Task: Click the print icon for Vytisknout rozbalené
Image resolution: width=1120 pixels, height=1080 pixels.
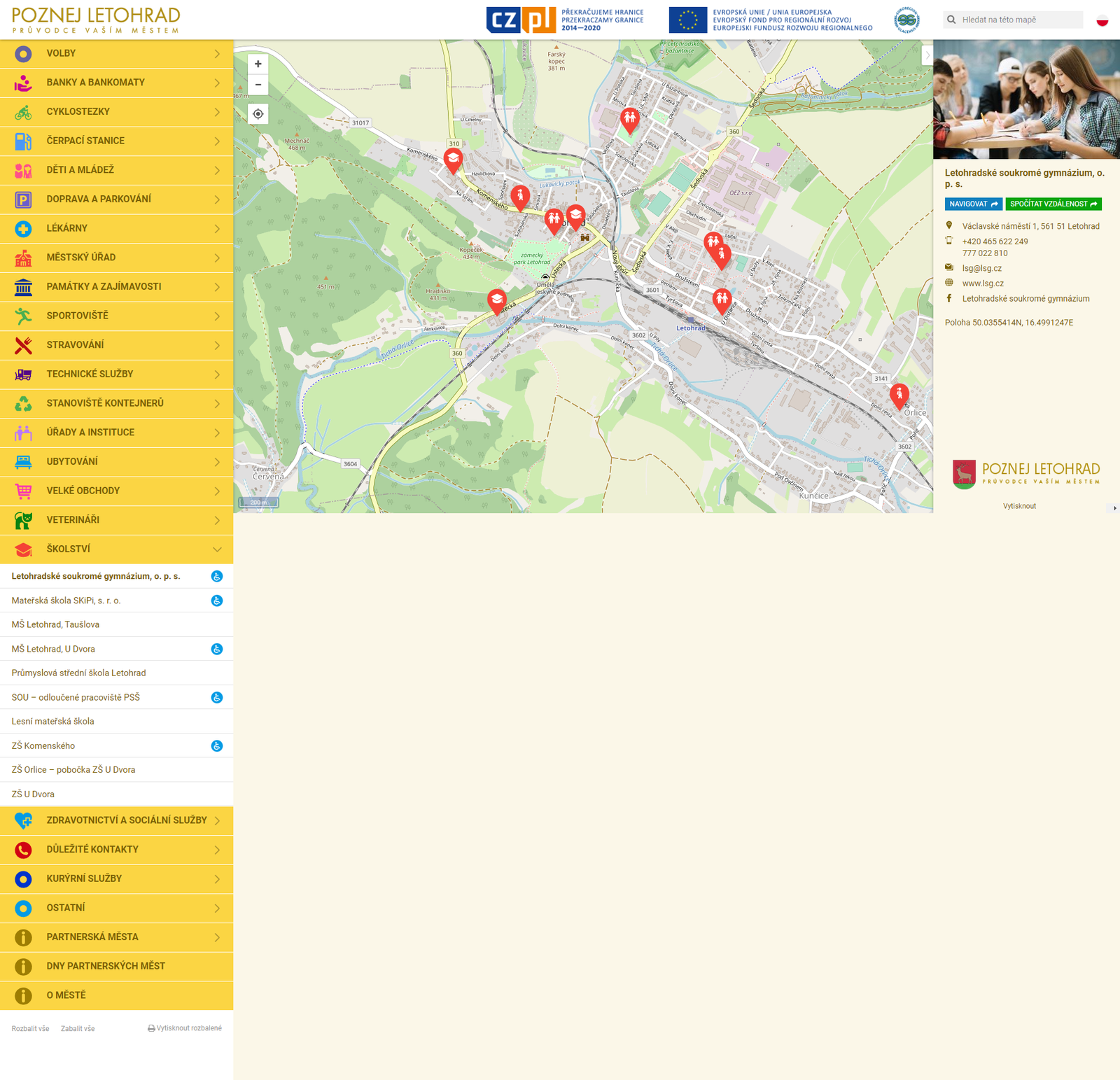Action: (x=151, y=1028)
